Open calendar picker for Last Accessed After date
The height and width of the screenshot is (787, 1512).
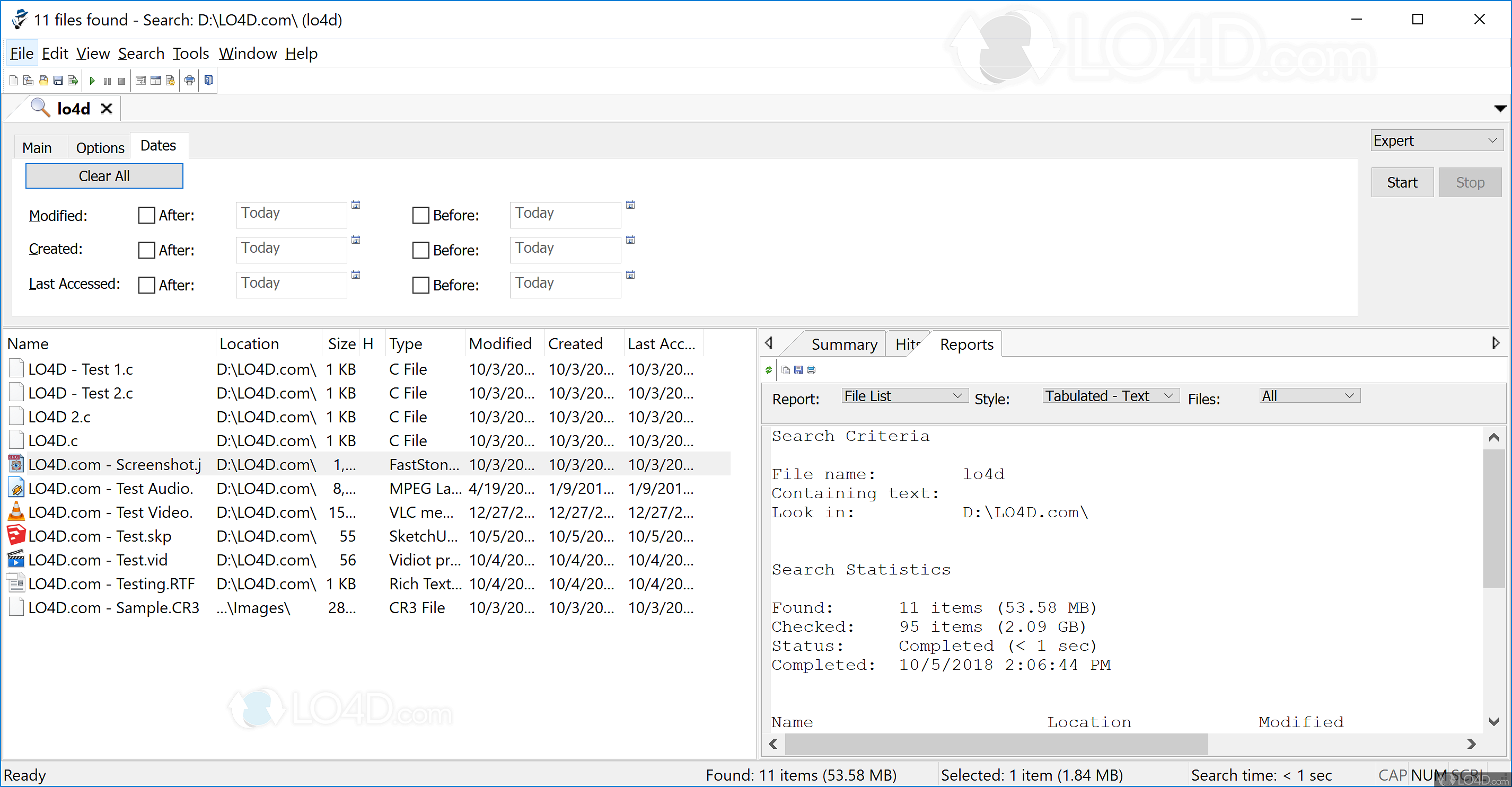(x=356, y=275)
